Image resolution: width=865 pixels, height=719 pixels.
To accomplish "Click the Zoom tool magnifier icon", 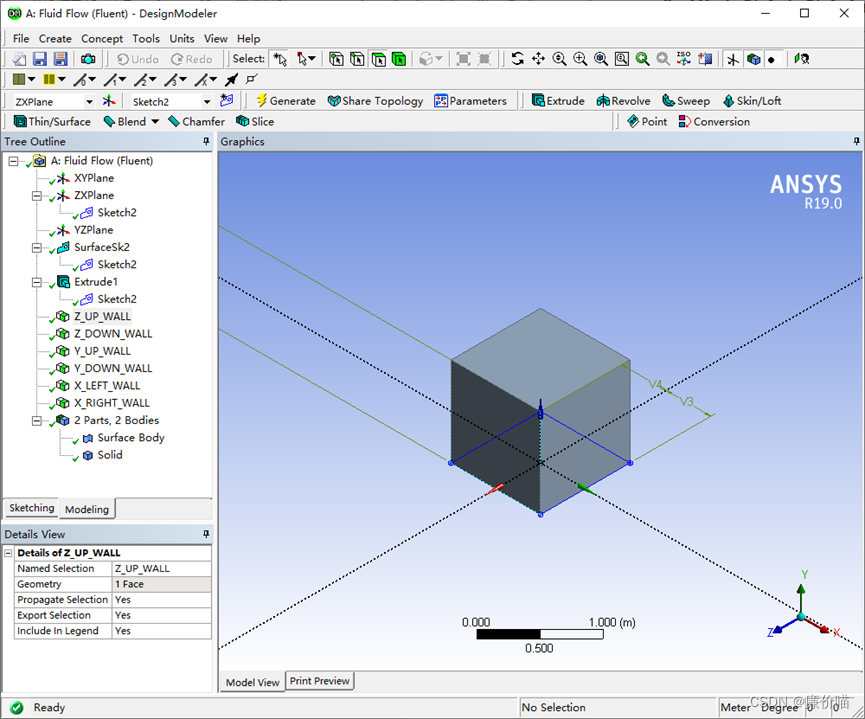I will (x=559, y=59).
